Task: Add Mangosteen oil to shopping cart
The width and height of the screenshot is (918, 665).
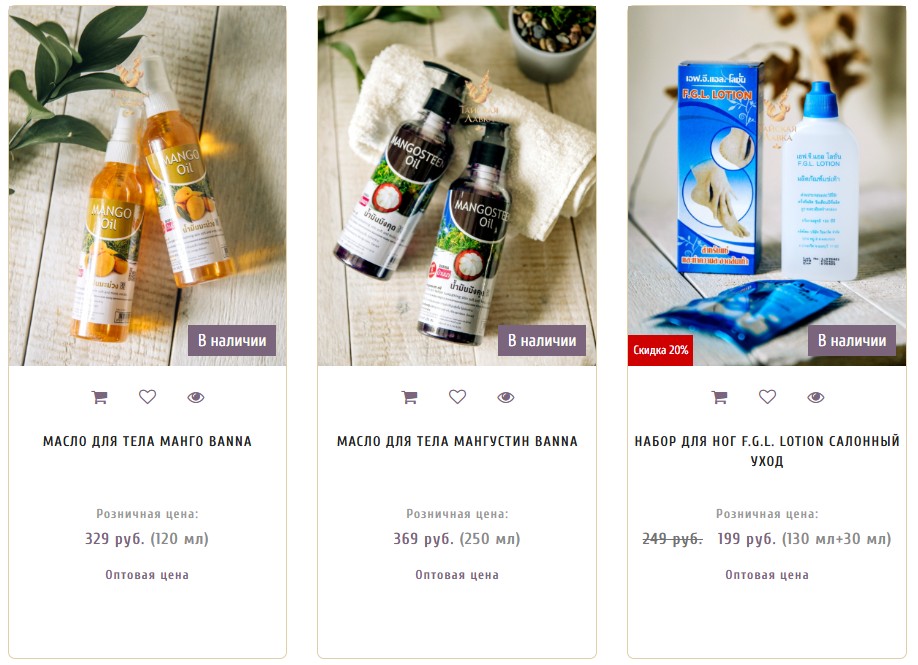Action: pyautogui.click(x=410, y=397)
